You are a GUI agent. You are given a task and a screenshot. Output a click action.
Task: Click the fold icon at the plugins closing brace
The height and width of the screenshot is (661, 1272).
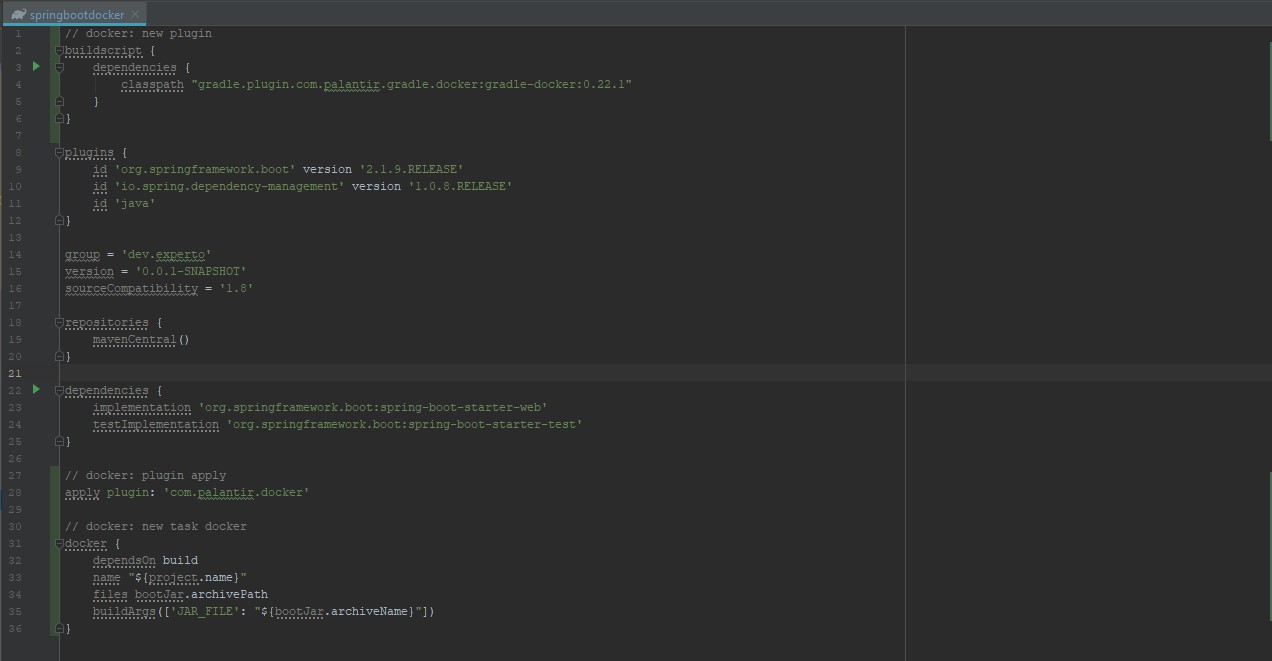point(58,220)
